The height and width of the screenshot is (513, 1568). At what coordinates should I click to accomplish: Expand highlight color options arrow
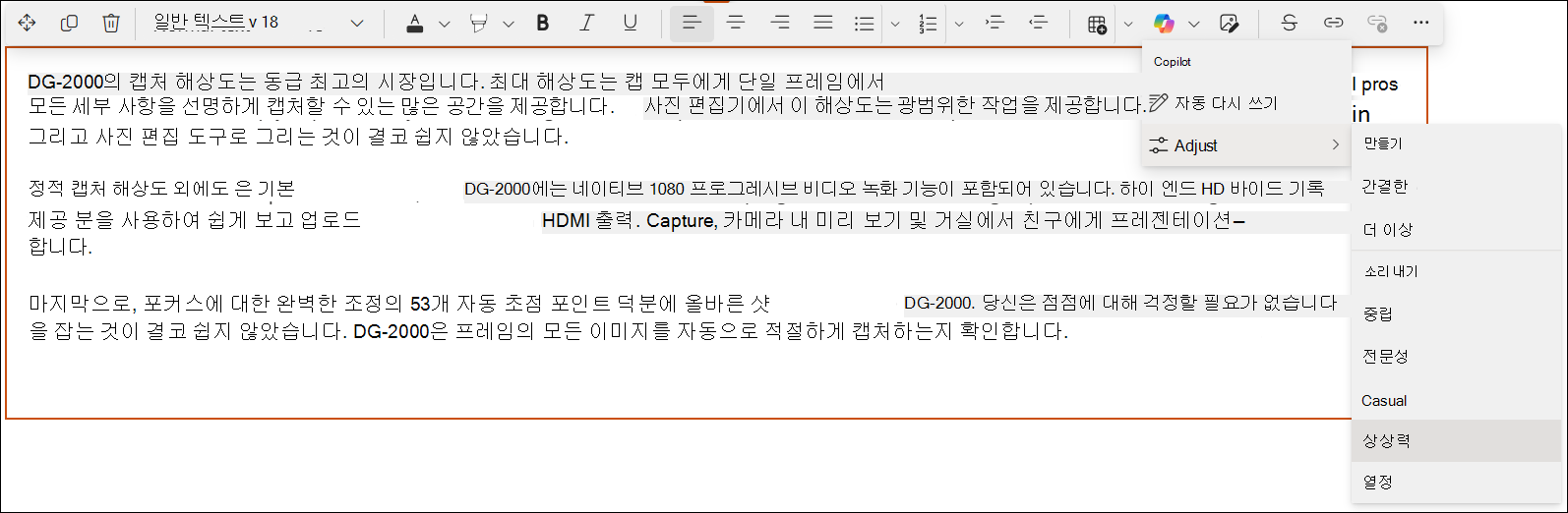click(509, 24)
